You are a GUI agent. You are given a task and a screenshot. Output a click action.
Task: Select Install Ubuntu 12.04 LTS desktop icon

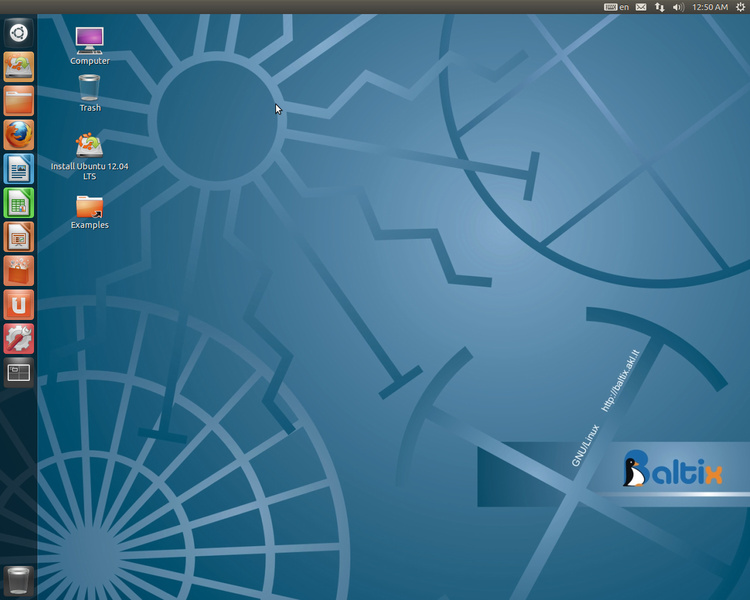tap(89, 157)
